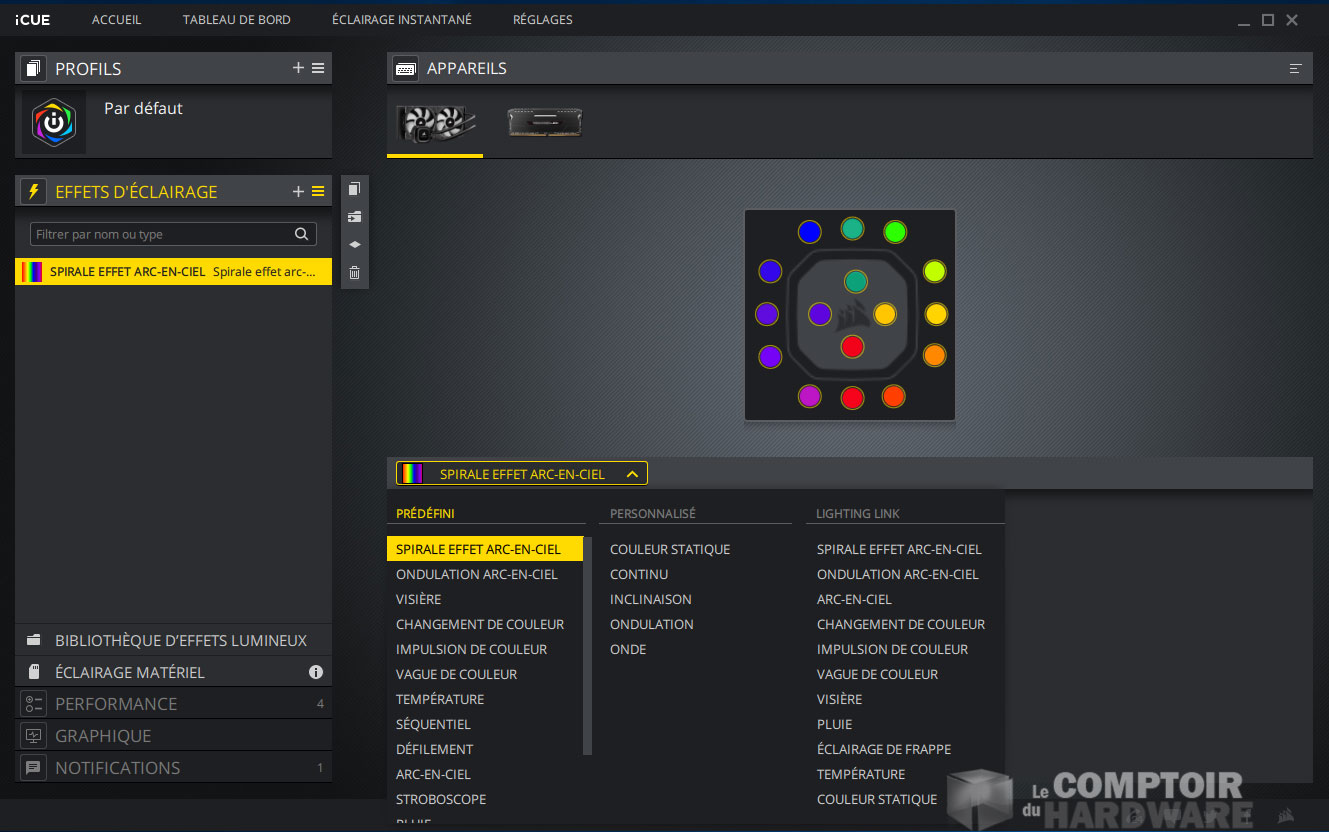The width and height of the screenshot is (1329, 832).
Task: Click the filter by name input field
Action: pyautogui.click(x=162, y=234)
